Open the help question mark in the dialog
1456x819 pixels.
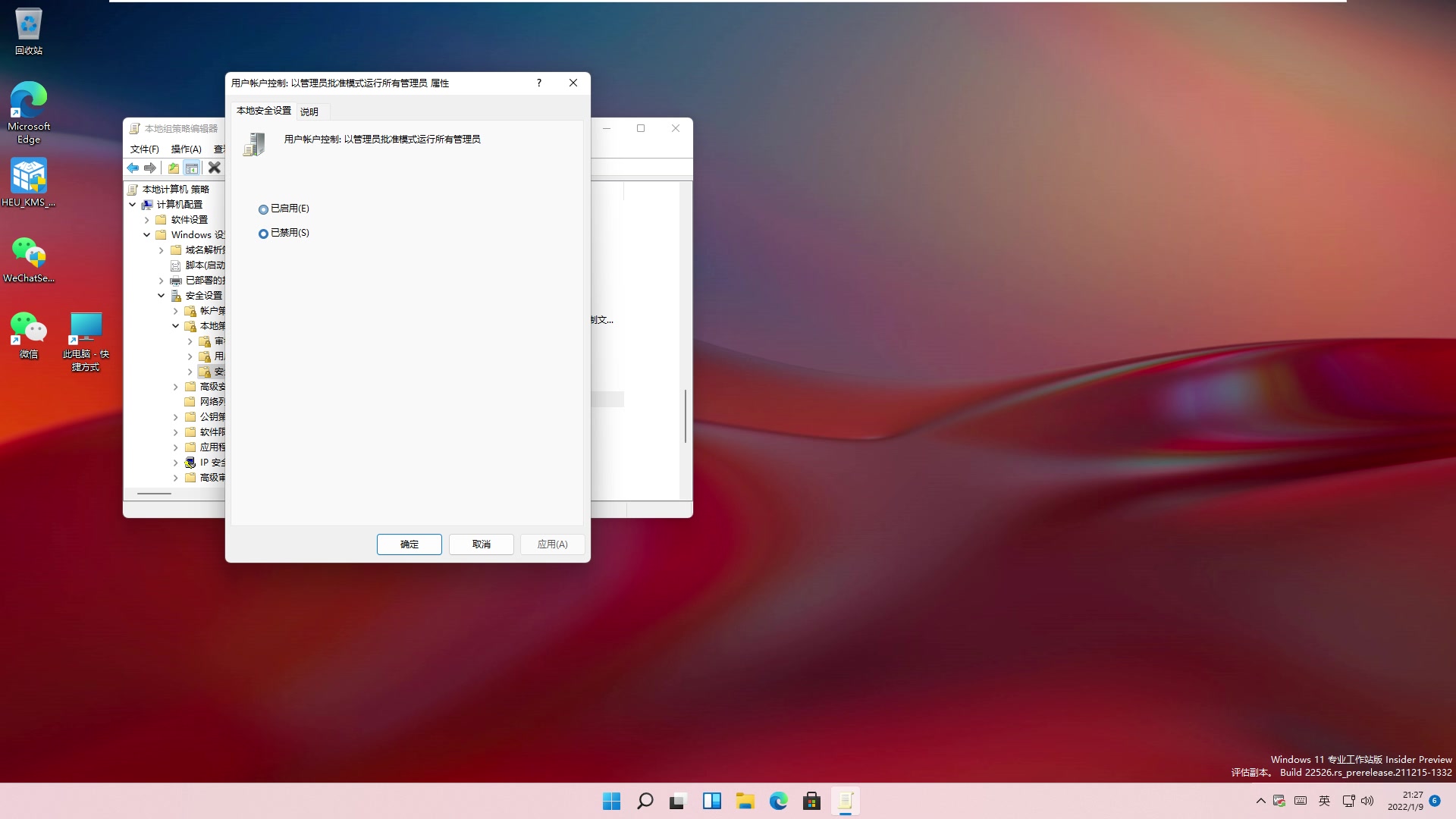pyautogui.click(x=538, y=83)
